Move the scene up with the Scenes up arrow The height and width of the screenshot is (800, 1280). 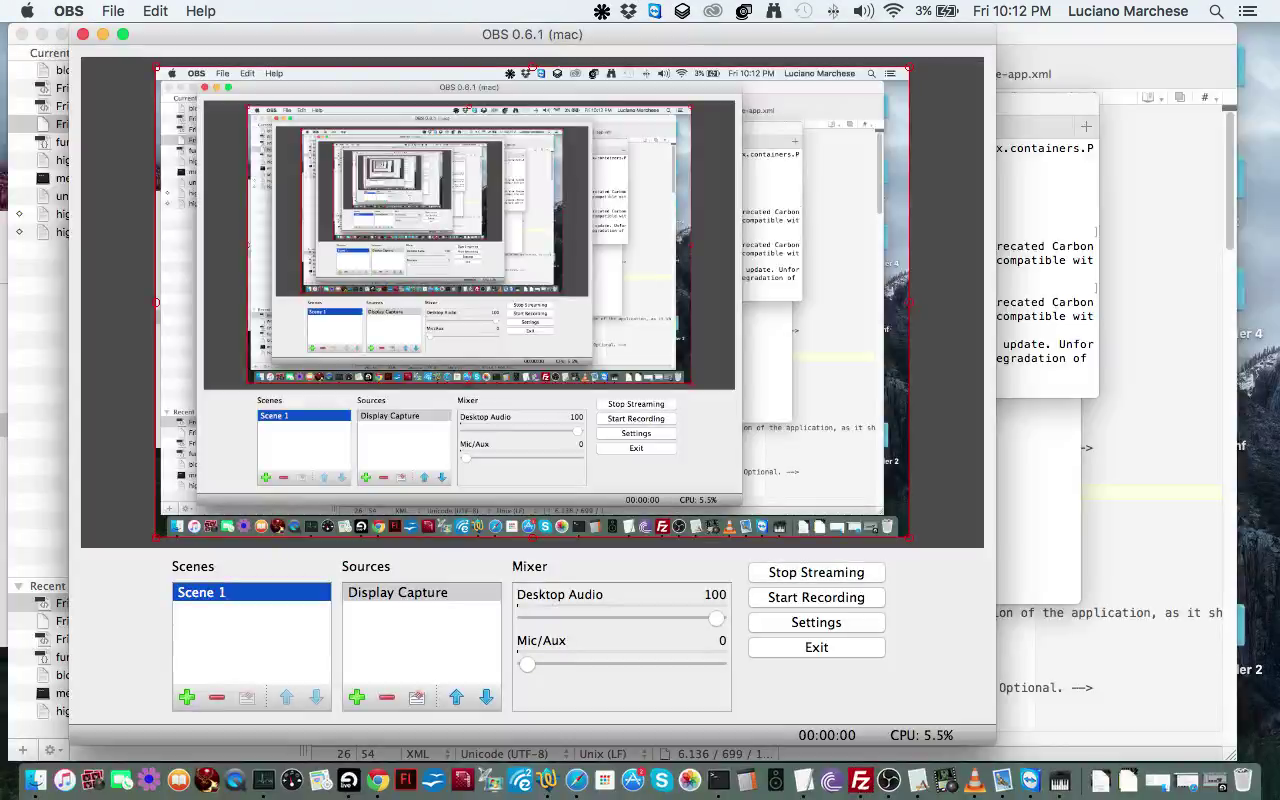pos(287,697)
